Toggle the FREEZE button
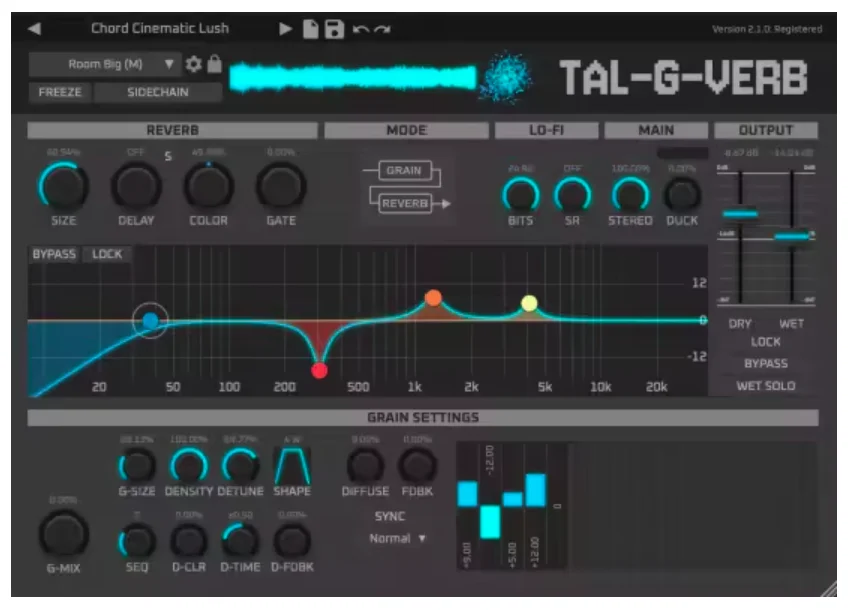This screenshot has height=610, width=848. [x=59, y=92]
